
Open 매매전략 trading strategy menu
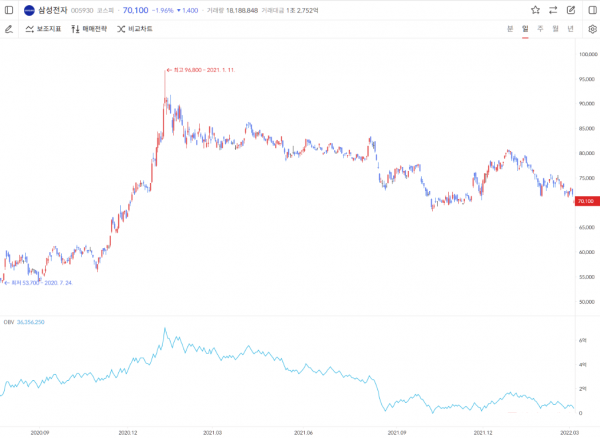(89, 29)
